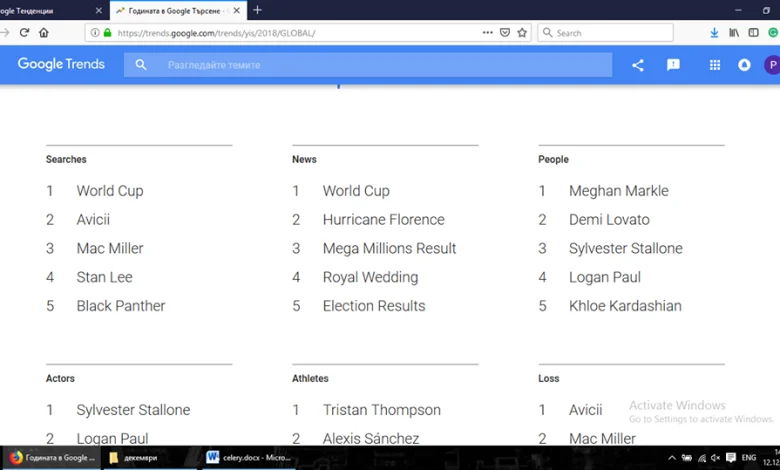Open Meghan Markle in People list
Viewport: 780px width, 470px height.
point(619,191)
